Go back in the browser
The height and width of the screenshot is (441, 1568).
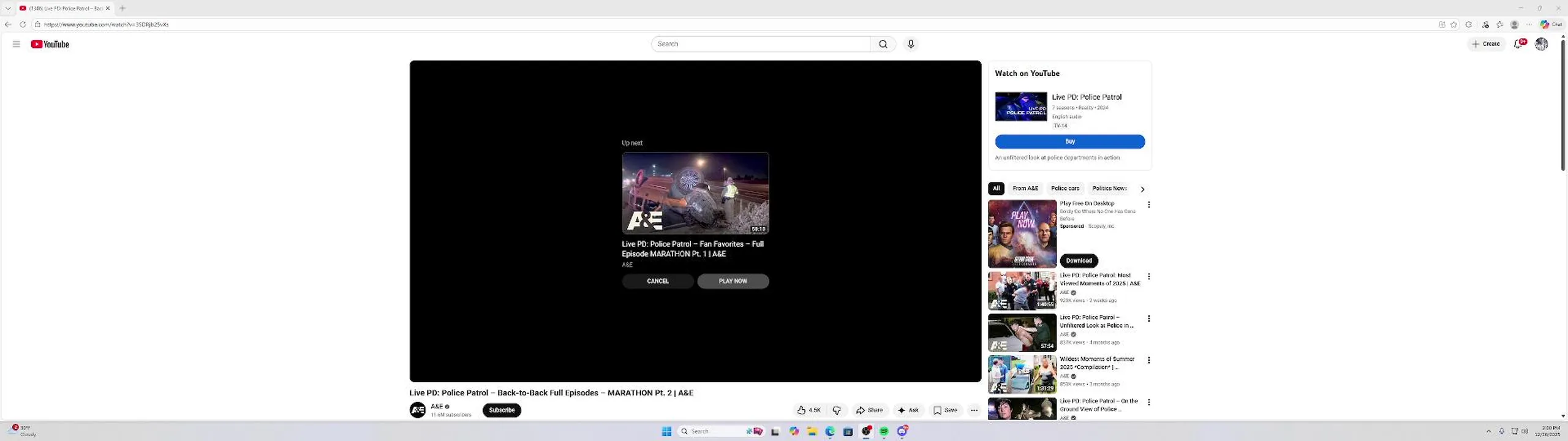point(8,24)
